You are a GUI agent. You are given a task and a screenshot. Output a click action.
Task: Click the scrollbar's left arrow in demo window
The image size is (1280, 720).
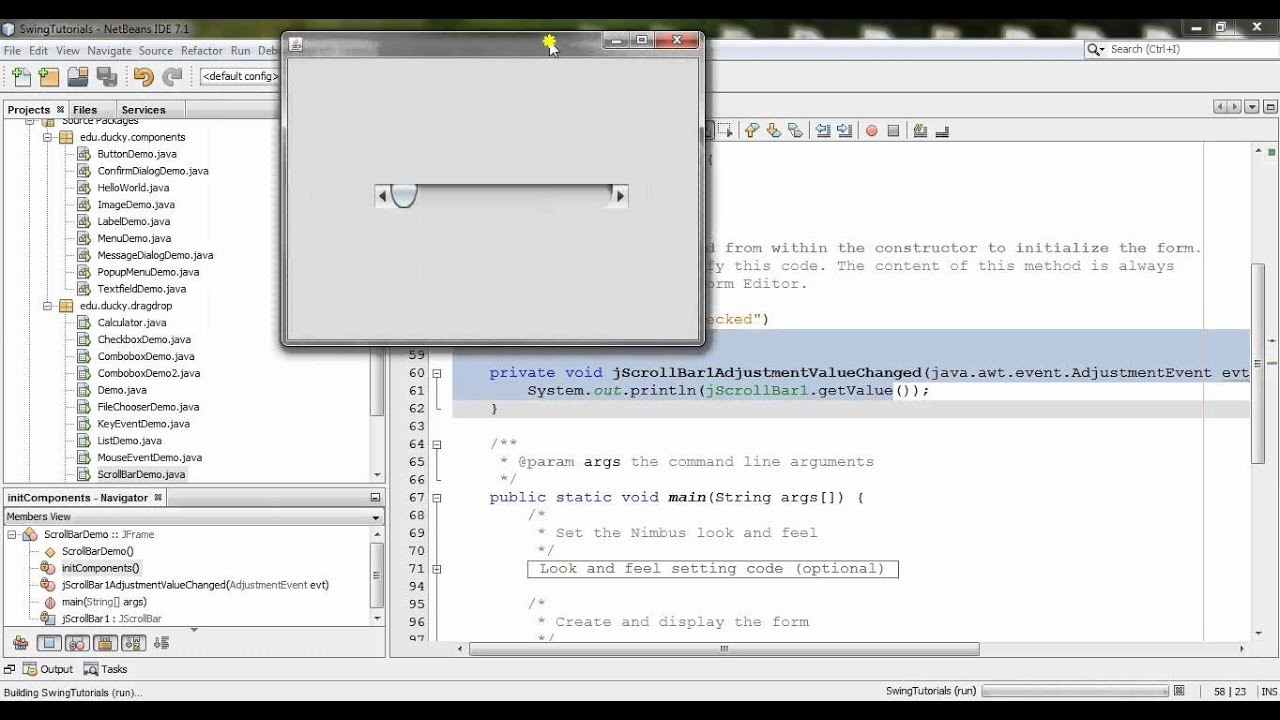pyautogui.click(x=382, y=196)
